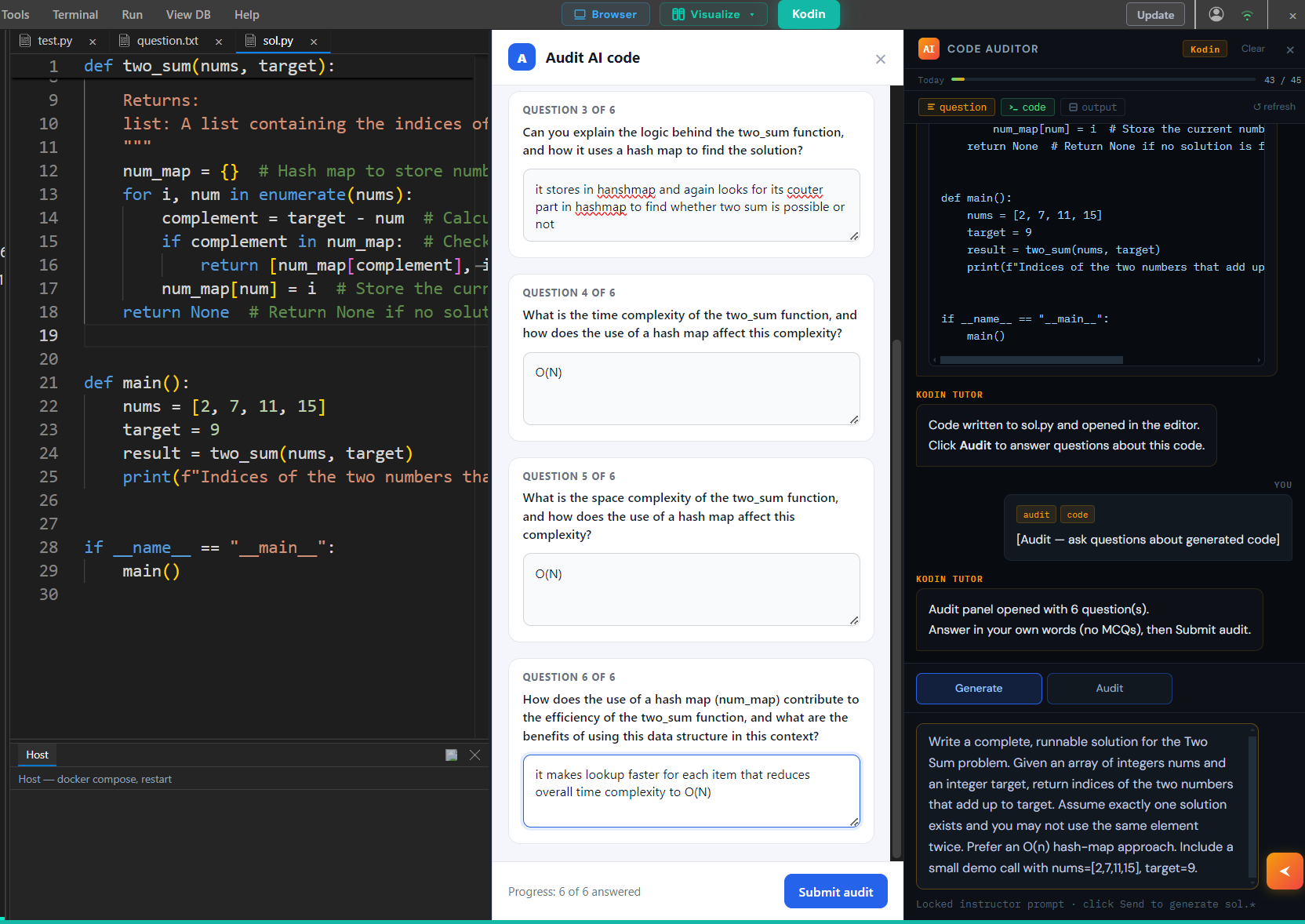This screenshot has width=1305, height=924.
Task: Open the View DB menu
Action: coord(188,14)
